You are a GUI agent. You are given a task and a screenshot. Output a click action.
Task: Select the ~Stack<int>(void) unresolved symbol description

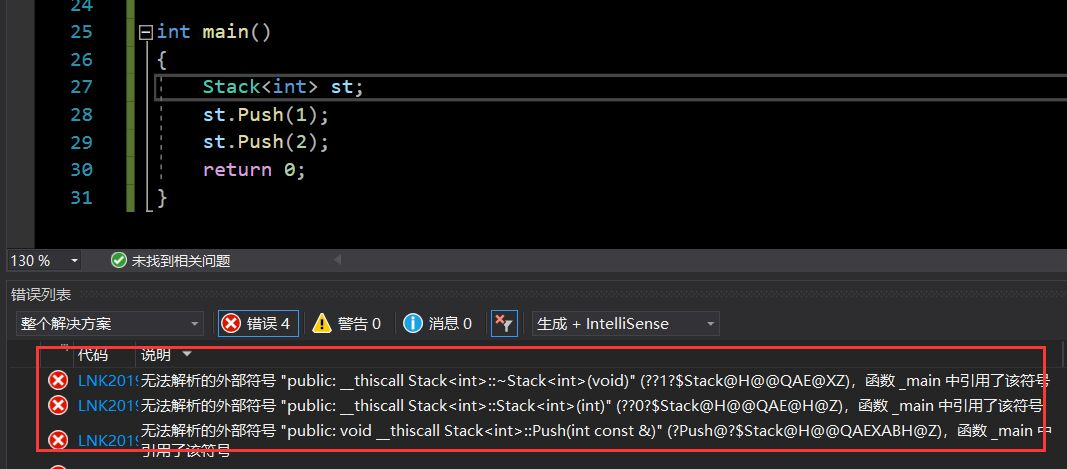[x=595, y=381]
